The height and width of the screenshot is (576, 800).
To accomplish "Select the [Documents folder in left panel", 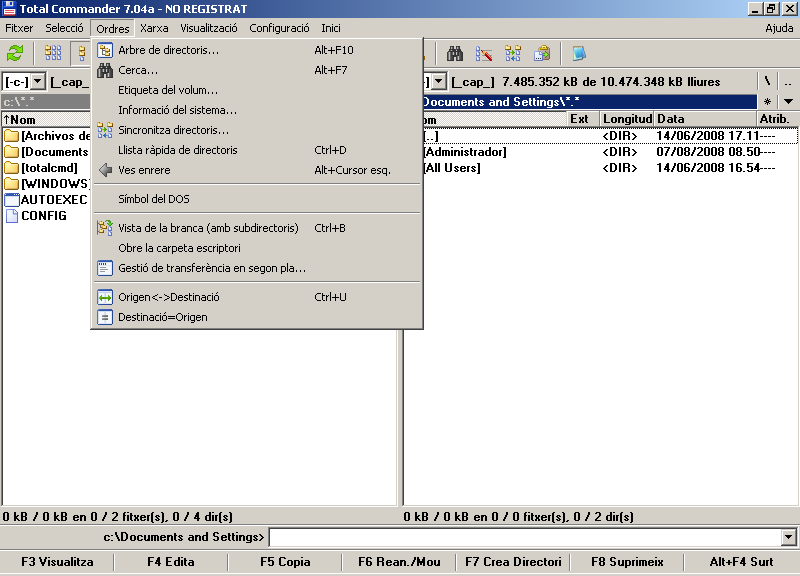I will tap(46, 152).
